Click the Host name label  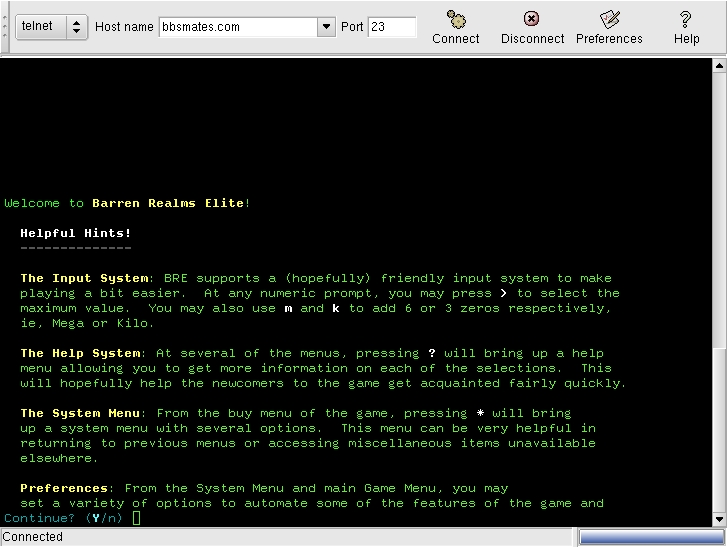pyautogui.click(x=124, y=27)
